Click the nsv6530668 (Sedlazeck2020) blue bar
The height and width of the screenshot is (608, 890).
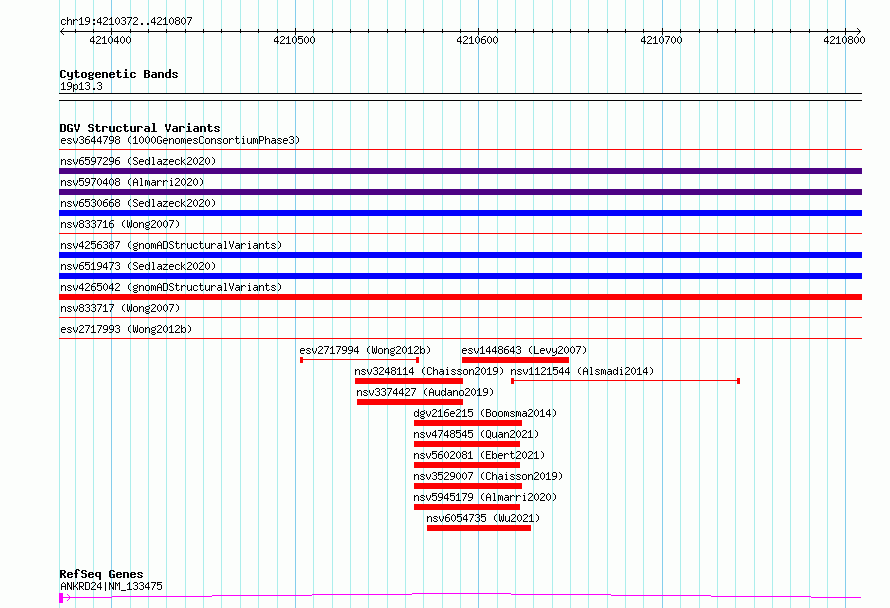pyautogui.click(x=460, y=213)
